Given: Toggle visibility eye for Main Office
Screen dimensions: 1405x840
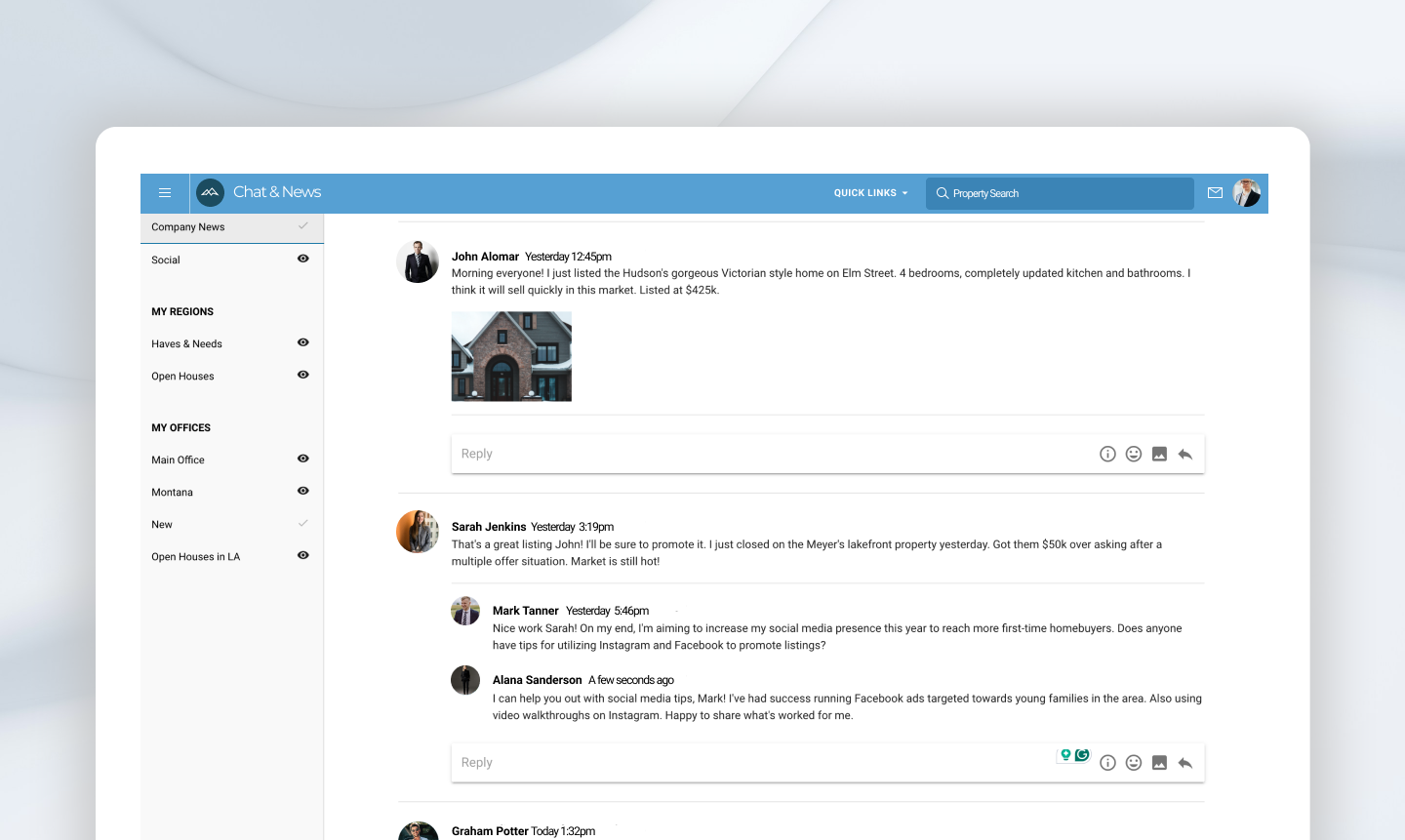Looking at the screenshot, I should pyautogui.click(x=303, y=459).
